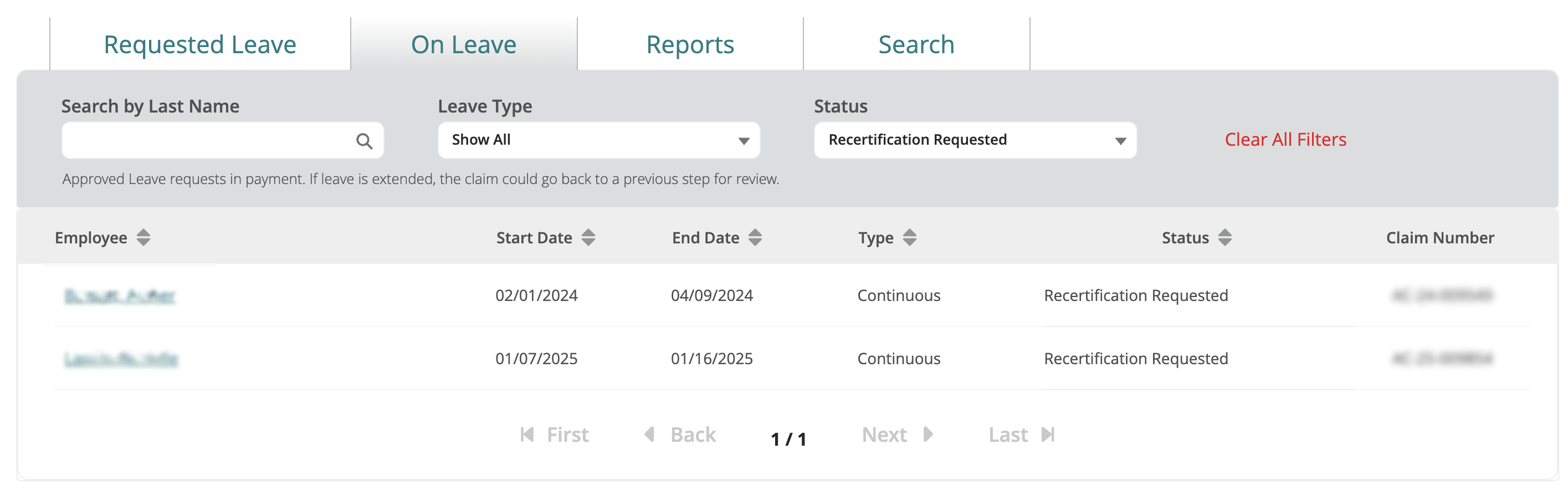The image size is (1568, 500).
Task: Sort table by Employee column arrows
Action: [x=143, y=237]
